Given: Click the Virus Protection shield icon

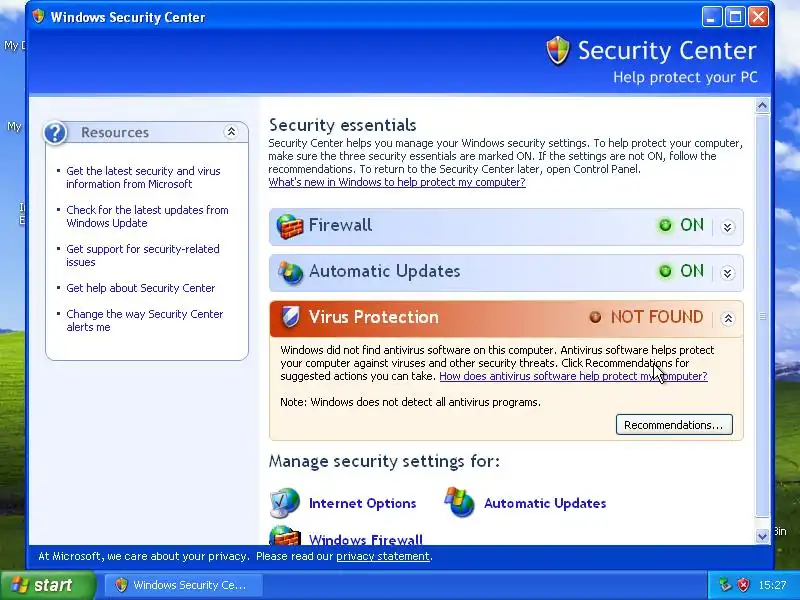Looking at the screenshot, I should point(290,317).
